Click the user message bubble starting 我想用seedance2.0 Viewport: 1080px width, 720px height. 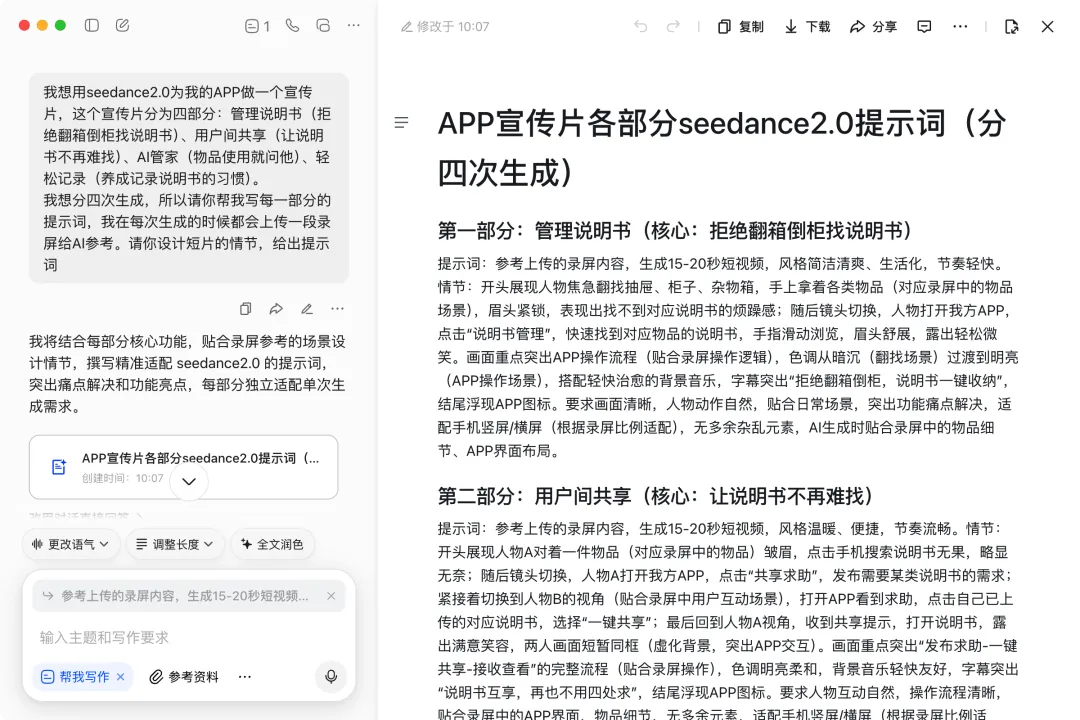coord(188,178)
